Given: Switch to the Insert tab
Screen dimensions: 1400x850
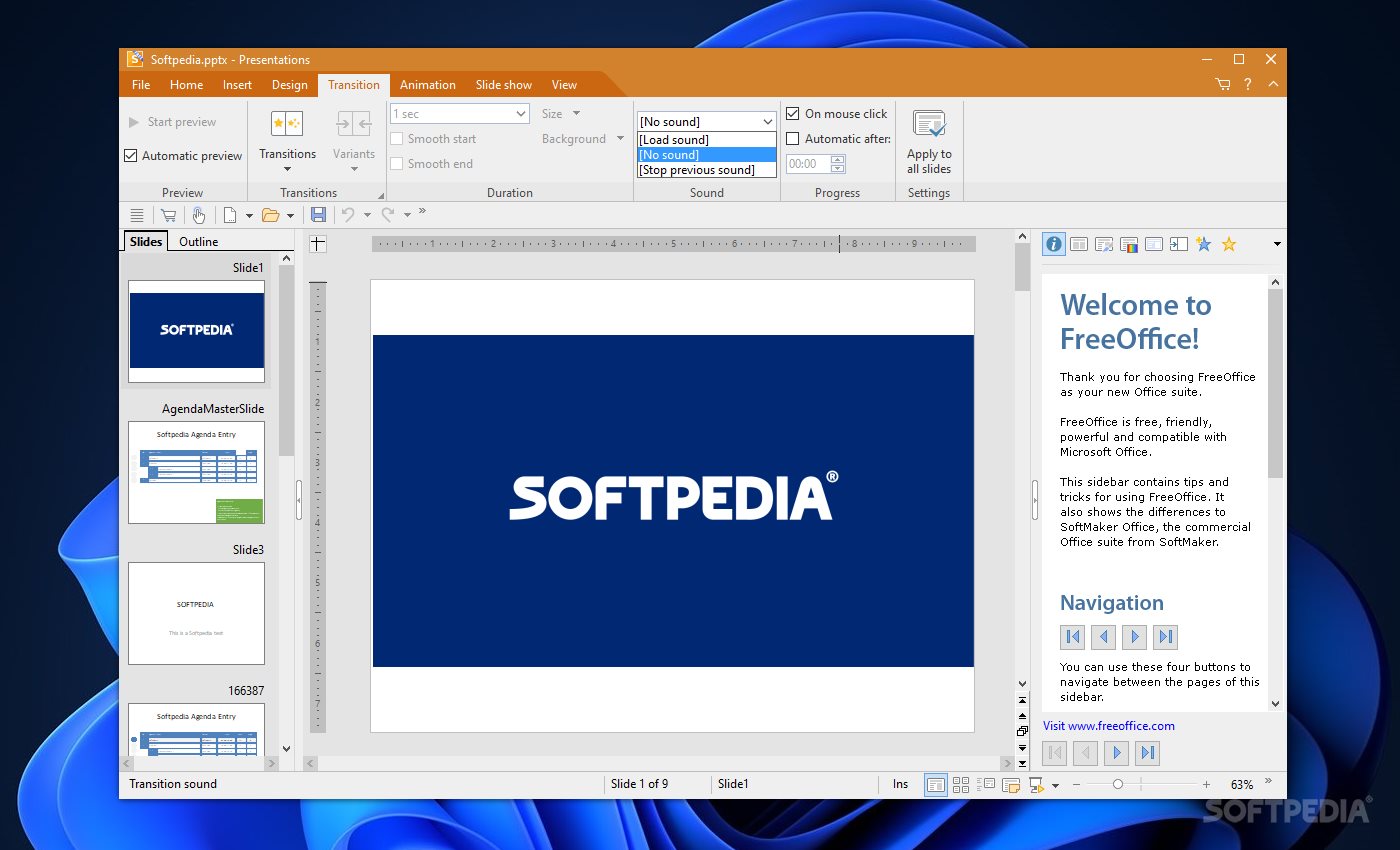Looking at the screenshot, I should pyautogui.click(x=237, y=85).
